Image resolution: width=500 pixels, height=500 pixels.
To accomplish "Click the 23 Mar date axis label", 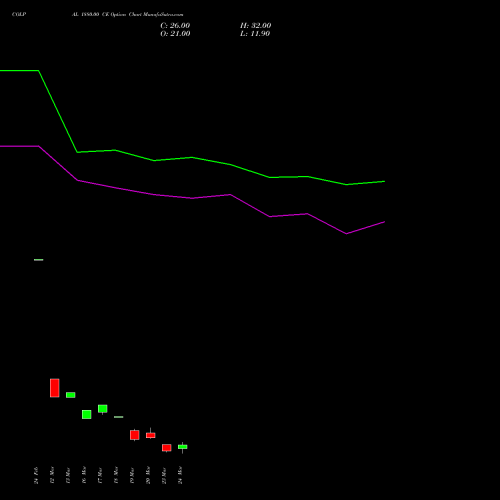I will pos(164,476).
